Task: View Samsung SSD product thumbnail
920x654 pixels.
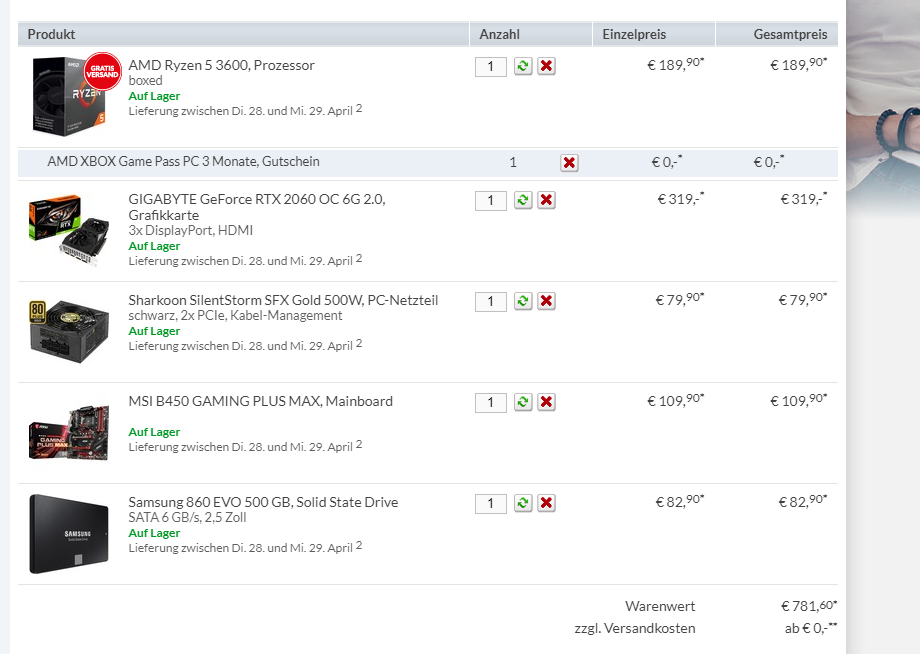Action: pos(69,534)
